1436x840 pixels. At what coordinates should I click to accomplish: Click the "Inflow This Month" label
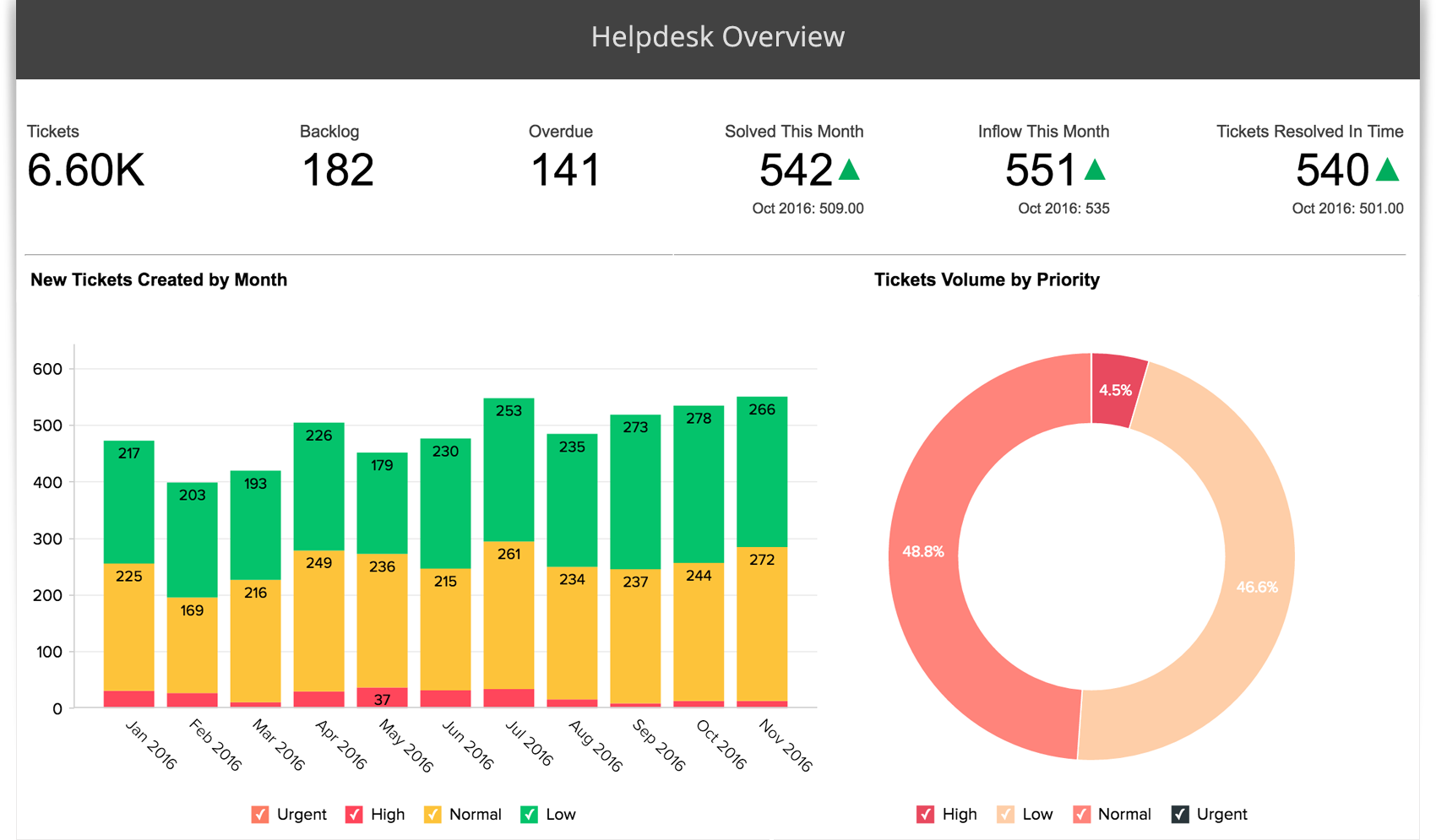(x=1043, y=132)
